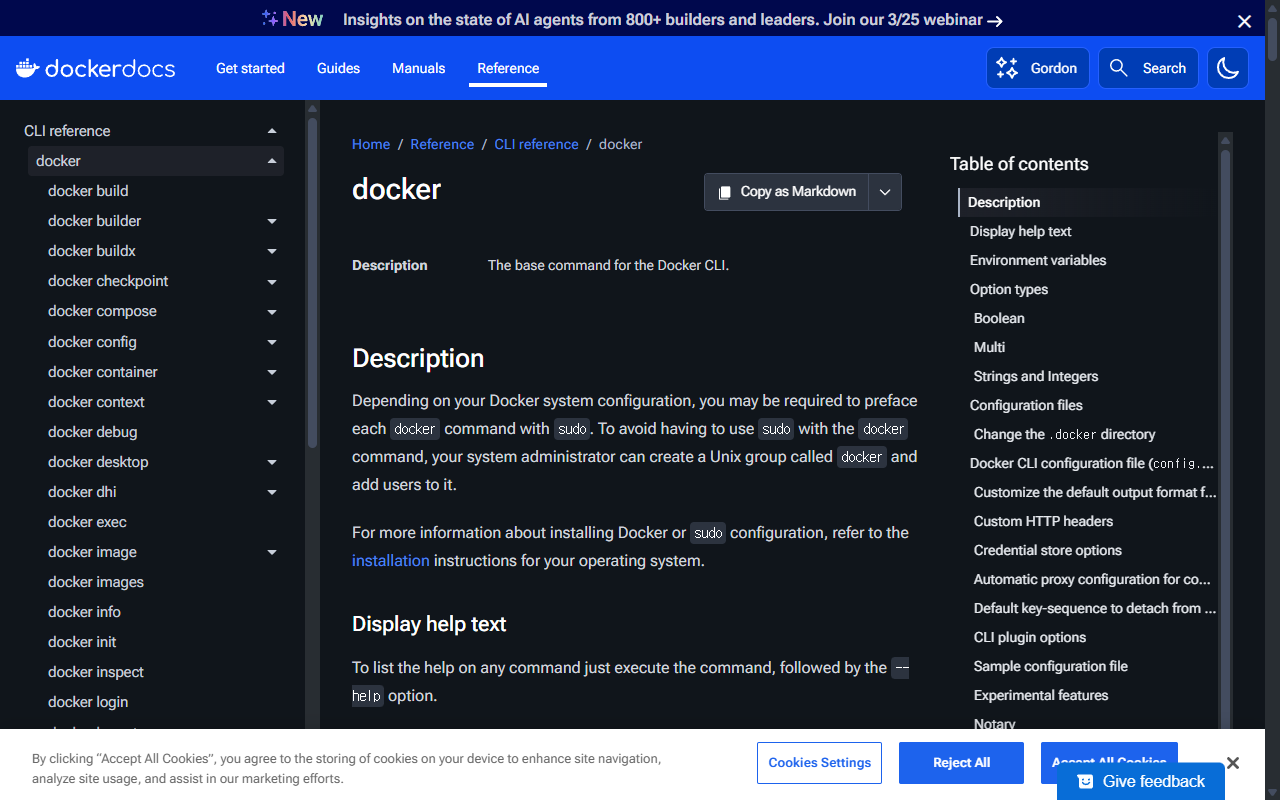Expand the docker buildx sidebar entry
This screenshot has height=800, width=1280.
271,251
